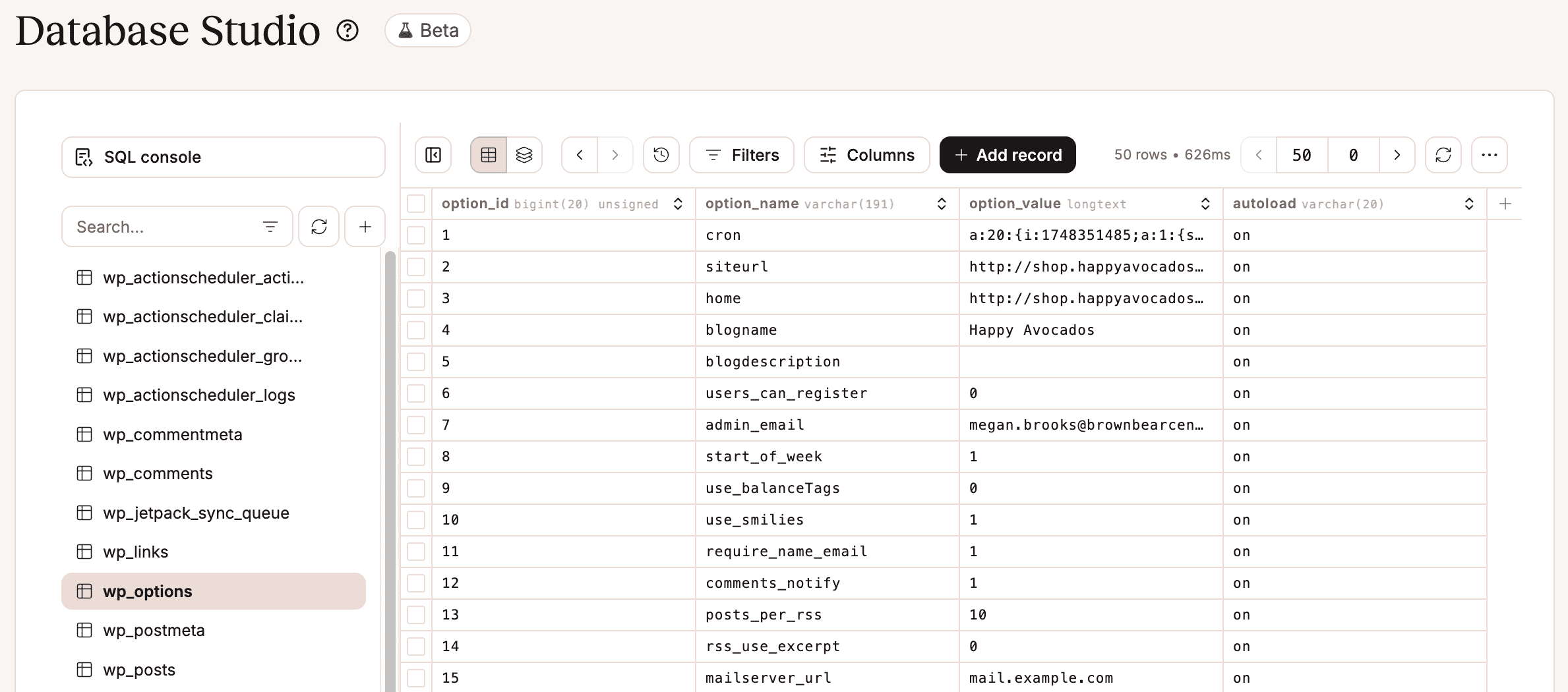
Task: Open wp_posts table
Action: (x=214, y=670)
